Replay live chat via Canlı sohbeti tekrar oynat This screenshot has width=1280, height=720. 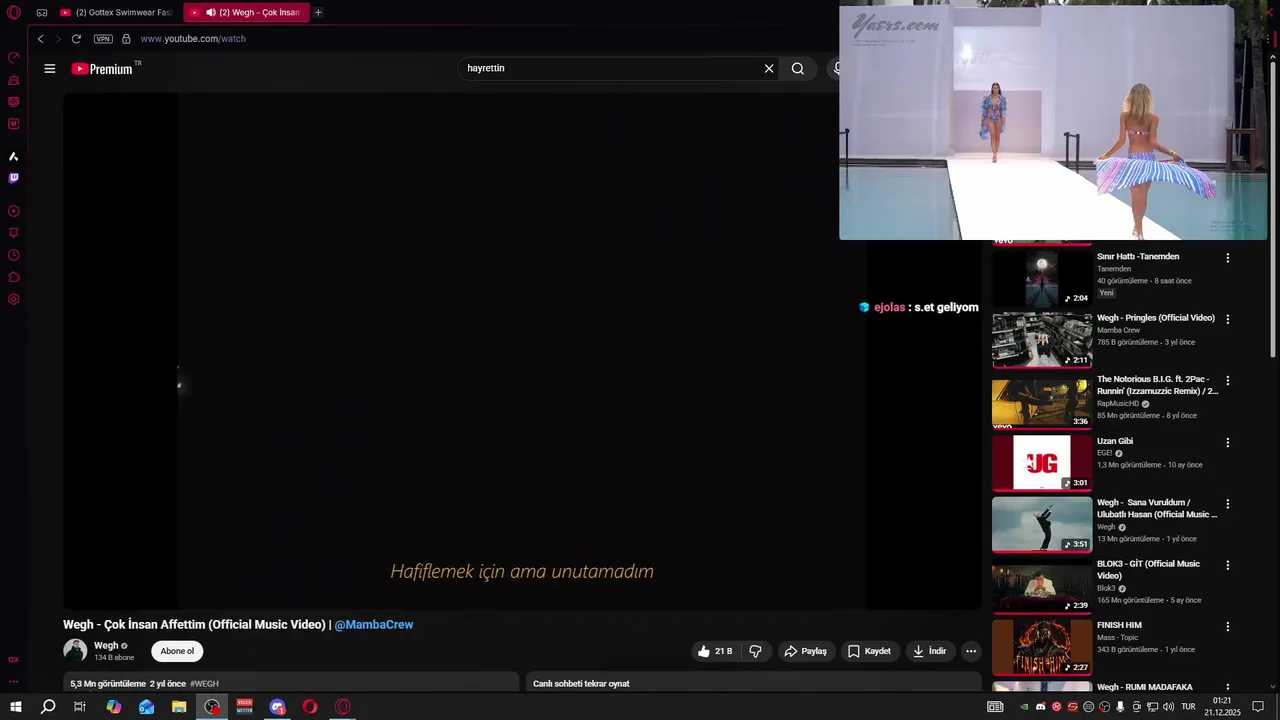pyautogui.click(x=581, y=684)
